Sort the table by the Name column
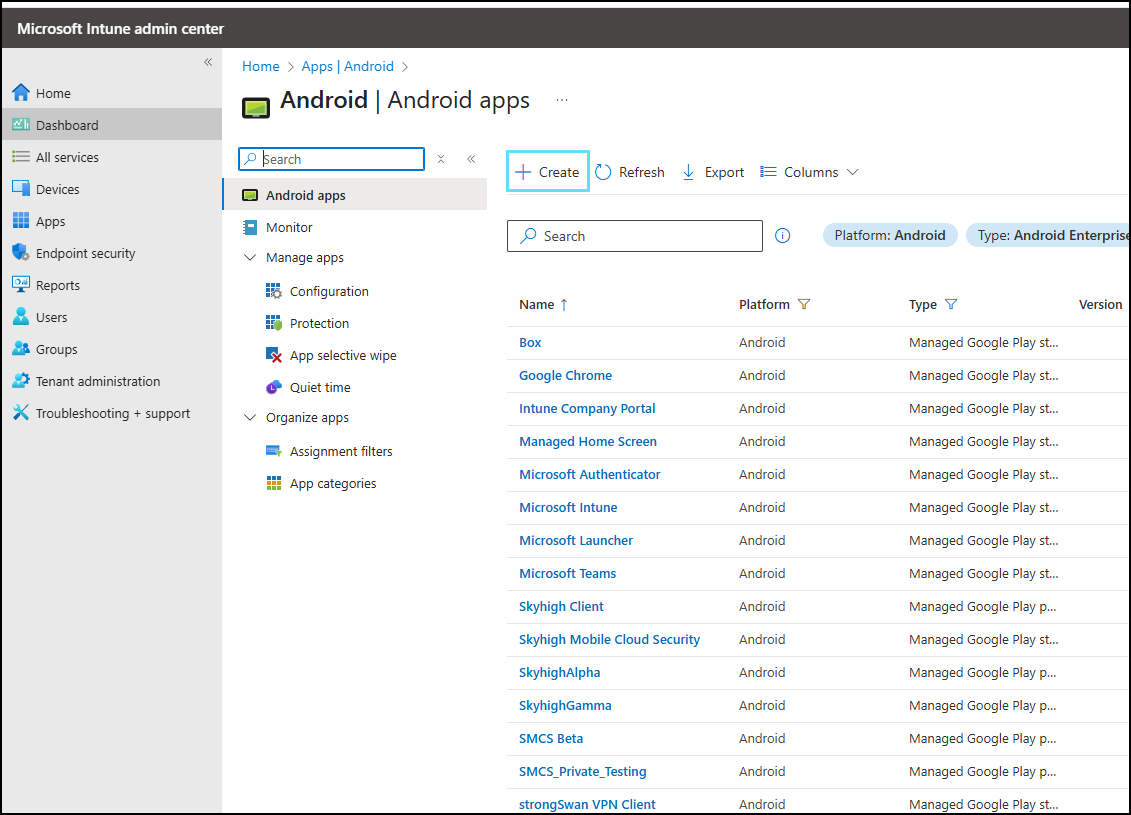Viewport: 1131px width, 815px height. 543,304
